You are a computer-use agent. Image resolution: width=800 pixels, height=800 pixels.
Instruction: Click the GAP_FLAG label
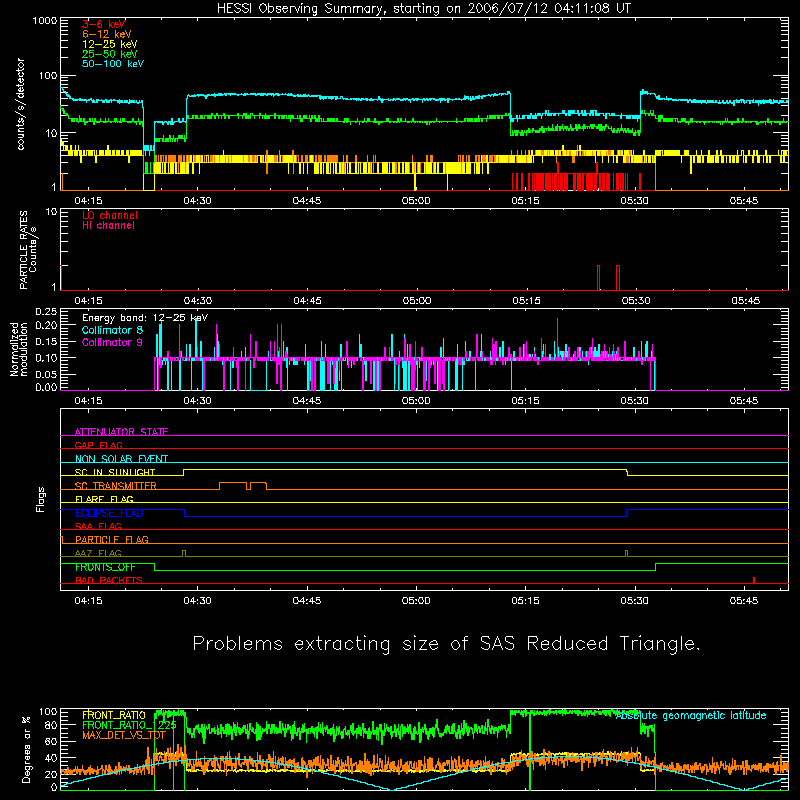98,445
